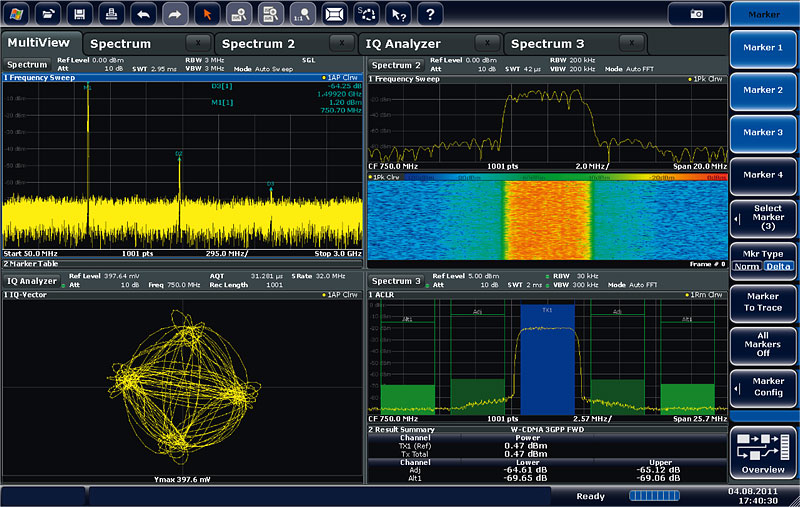800x507 pixels.
Task: Click the help question mark icon
Action: tap(429, 14)
